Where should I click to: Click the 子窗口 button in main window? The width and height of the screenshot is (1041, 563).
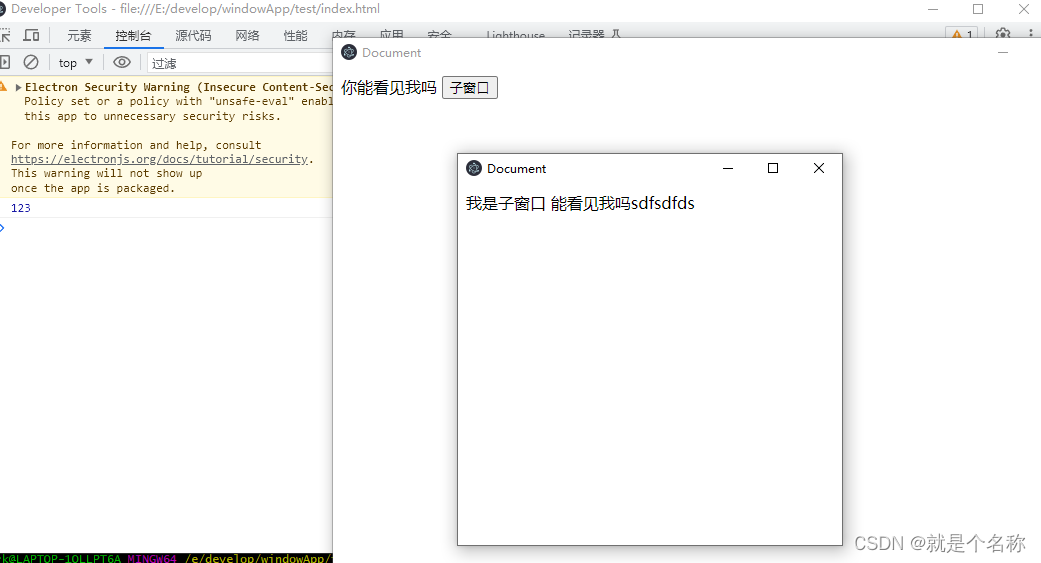(469, 88)
